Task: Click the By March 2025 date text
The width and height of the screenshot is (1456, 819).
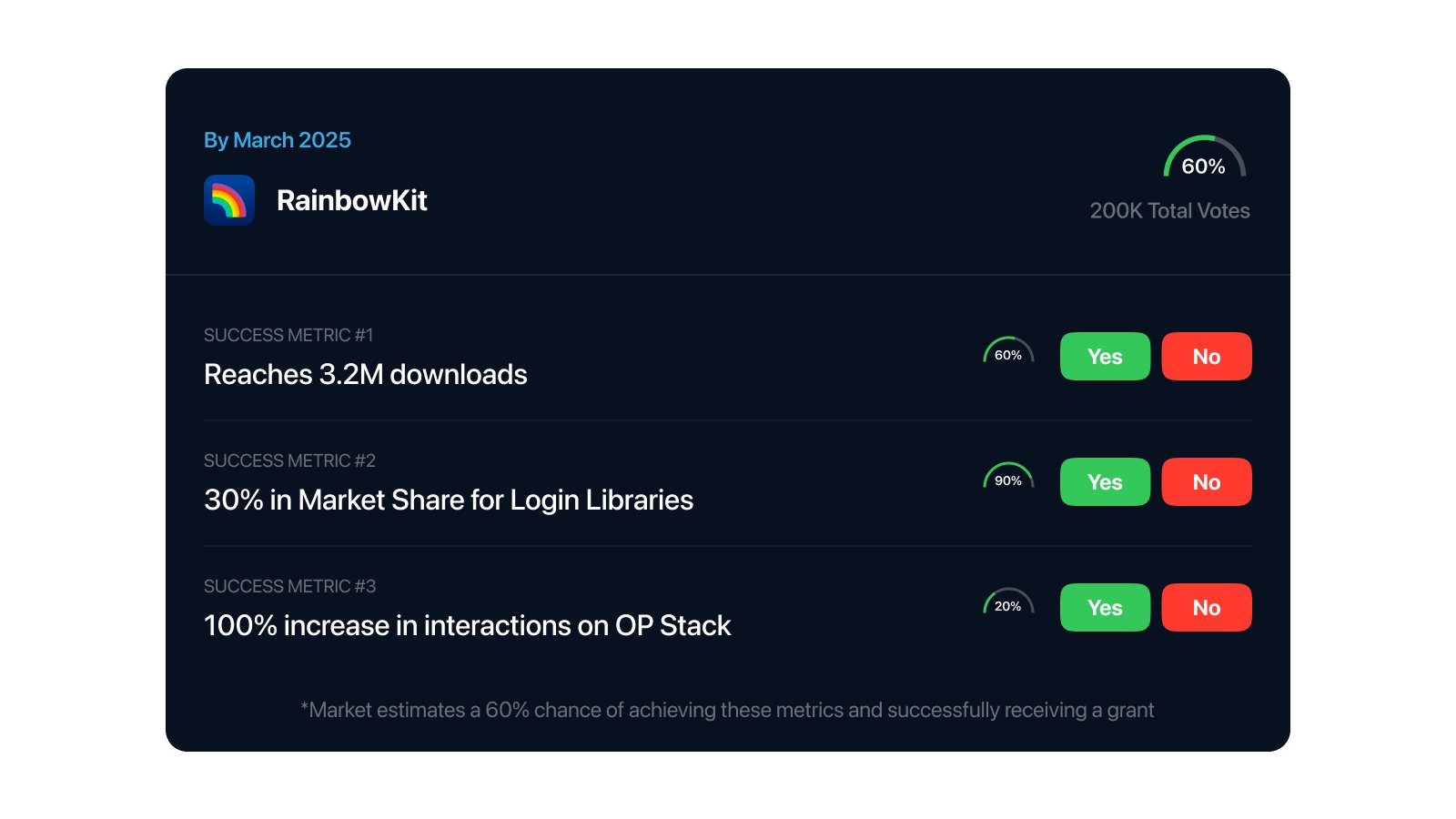Action: tap(278, 140)
